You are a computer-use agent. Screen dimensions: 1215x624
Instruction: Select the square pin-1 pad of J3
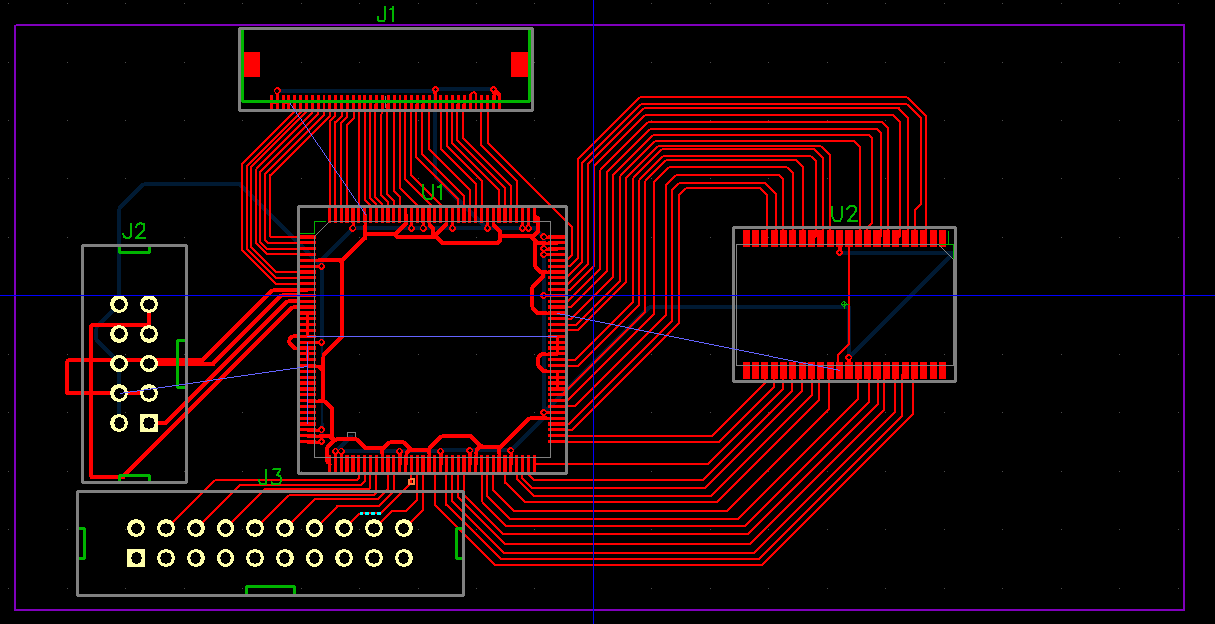[x=136, y=558]
